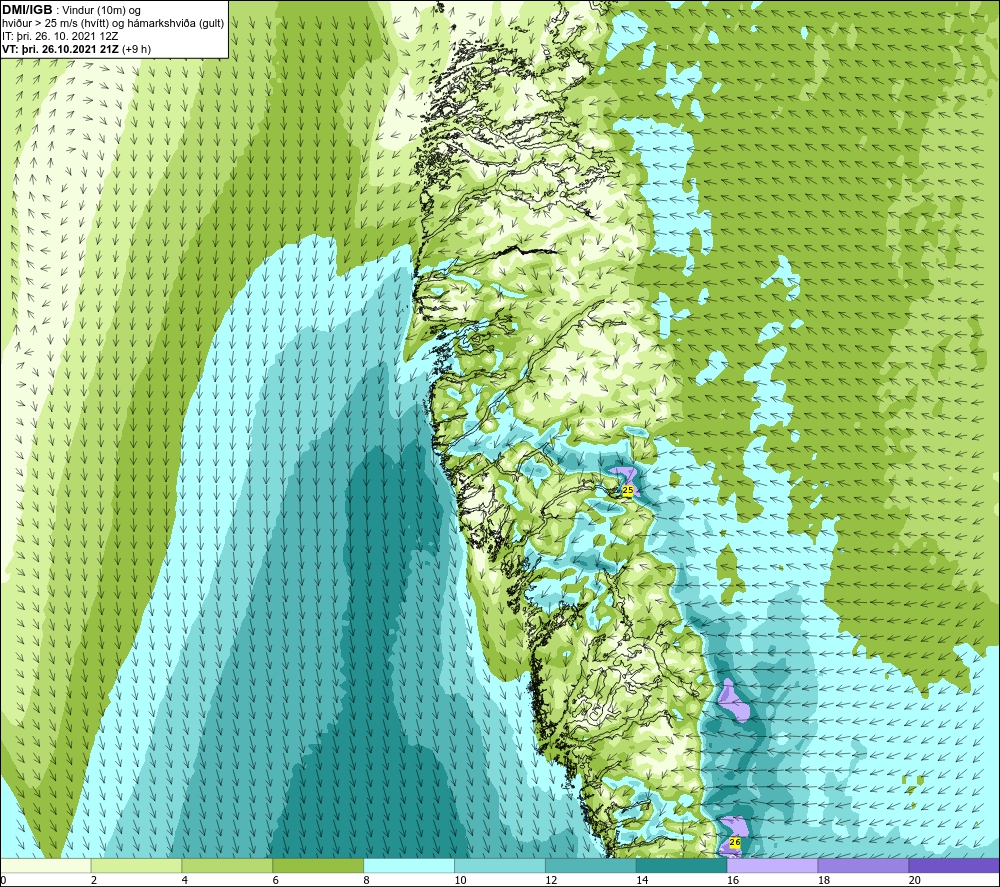This screenshot has width=1000, height=887.
Task: Click the yellow max gust label 26
Action: pyautogui.click(x=735, y=842)
